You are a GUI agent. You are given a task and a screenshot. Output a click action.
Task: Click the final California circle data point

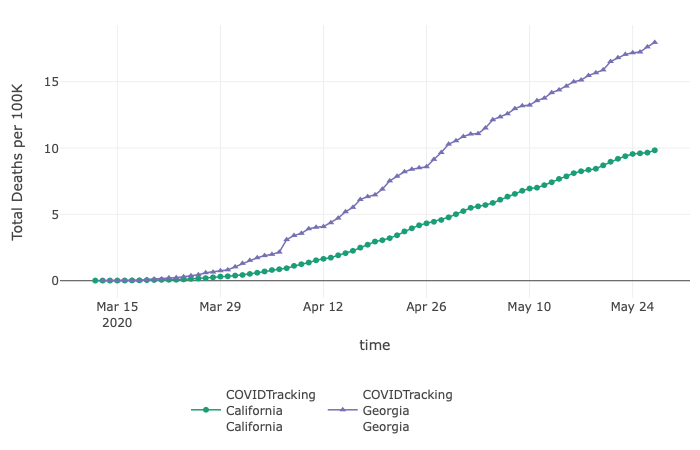pos(655,150)
